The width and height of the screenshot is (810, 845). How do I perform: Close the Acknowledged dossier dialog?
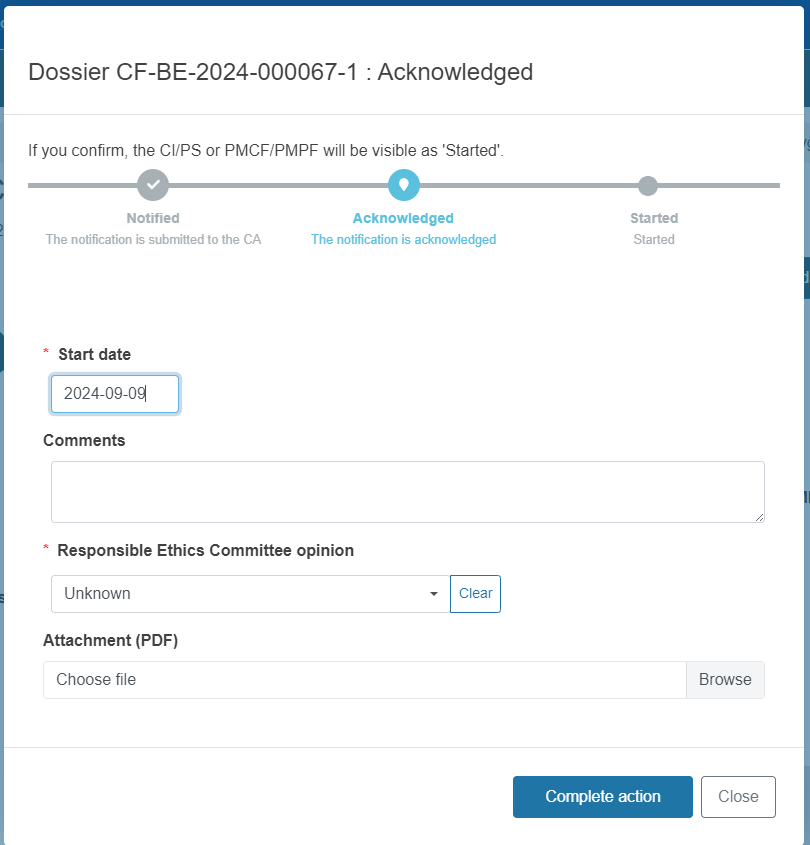tap(738, 796)
